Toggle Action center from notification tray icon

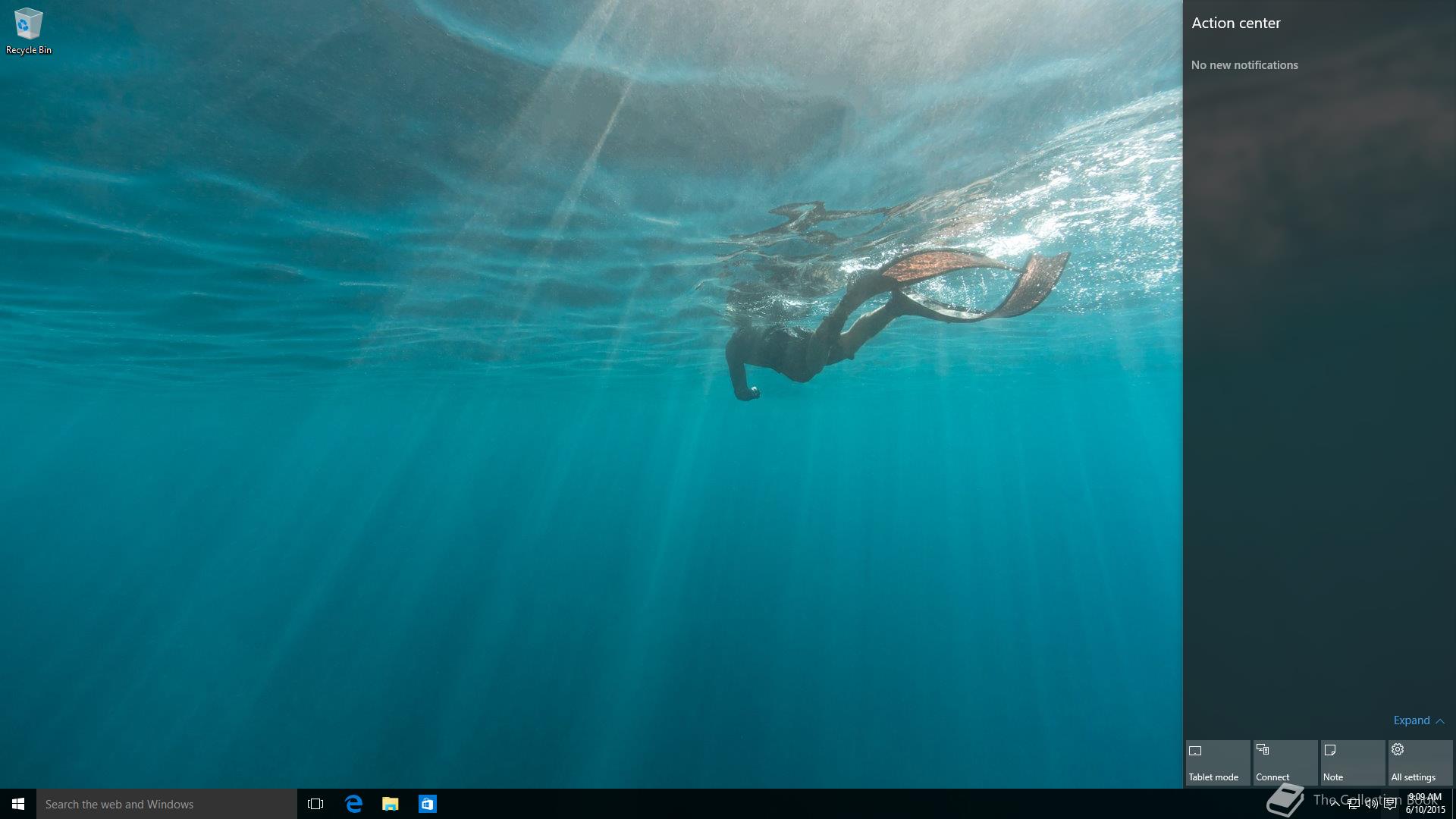tap(1390, 804)
